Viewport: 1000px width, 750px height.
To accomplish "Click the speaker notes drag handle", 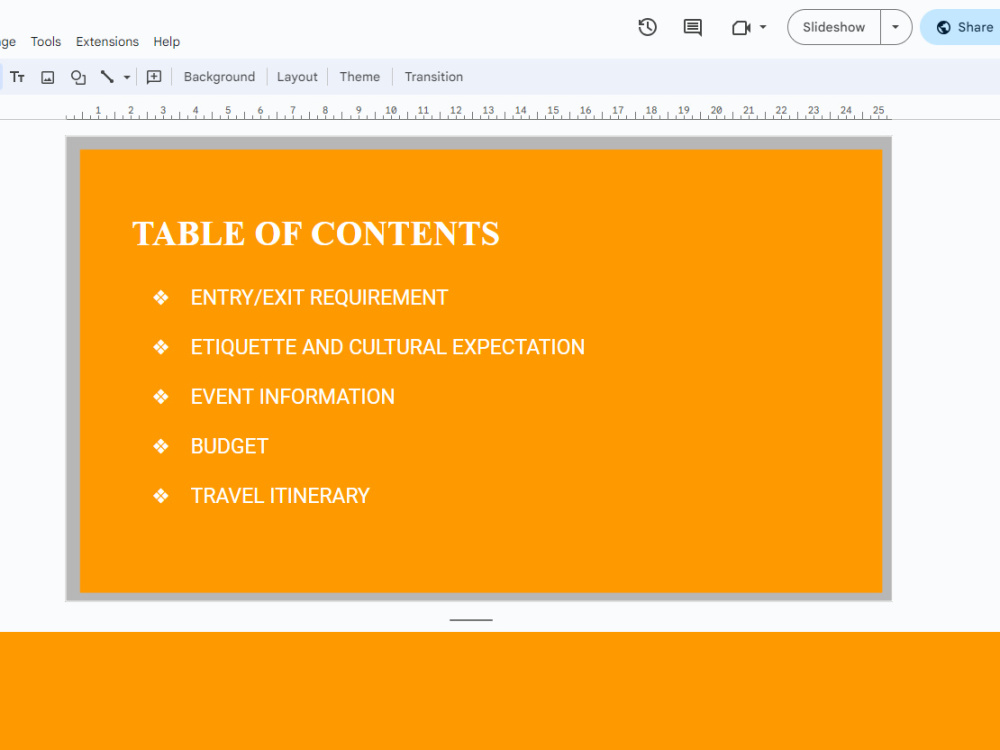I will coord(471,619).
